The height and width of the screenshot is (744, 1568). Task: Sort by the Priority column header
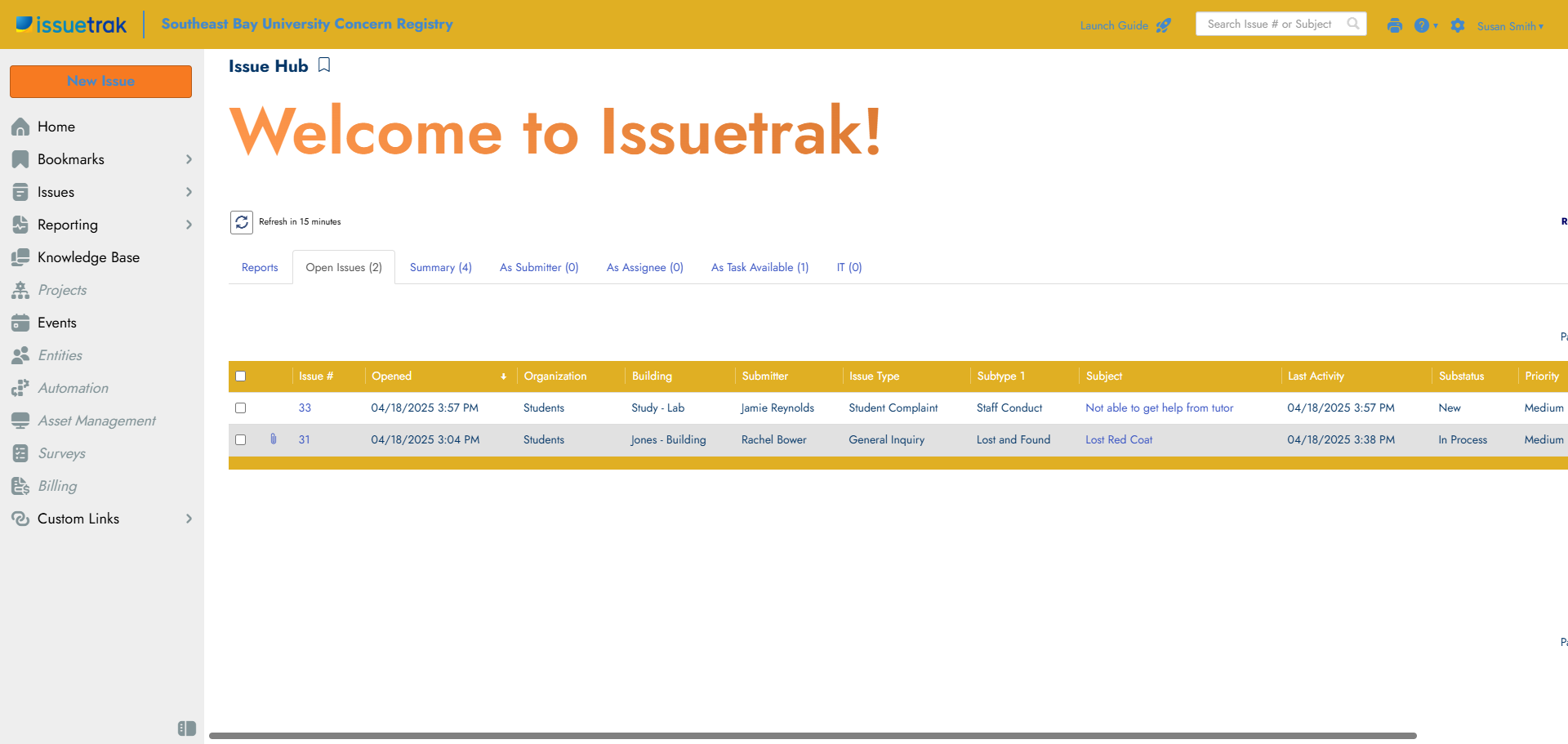pos(1542,376)
